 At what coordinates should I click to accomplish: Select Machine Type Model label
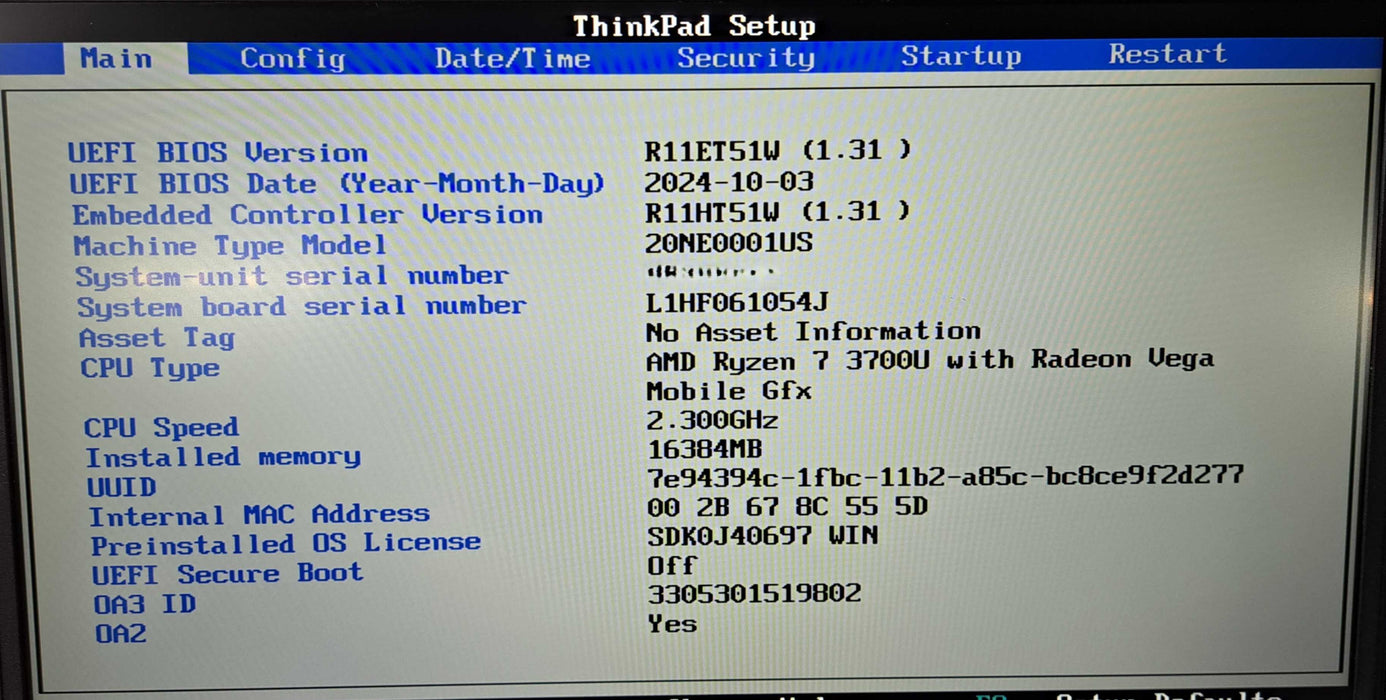click(x=230, y=246)
